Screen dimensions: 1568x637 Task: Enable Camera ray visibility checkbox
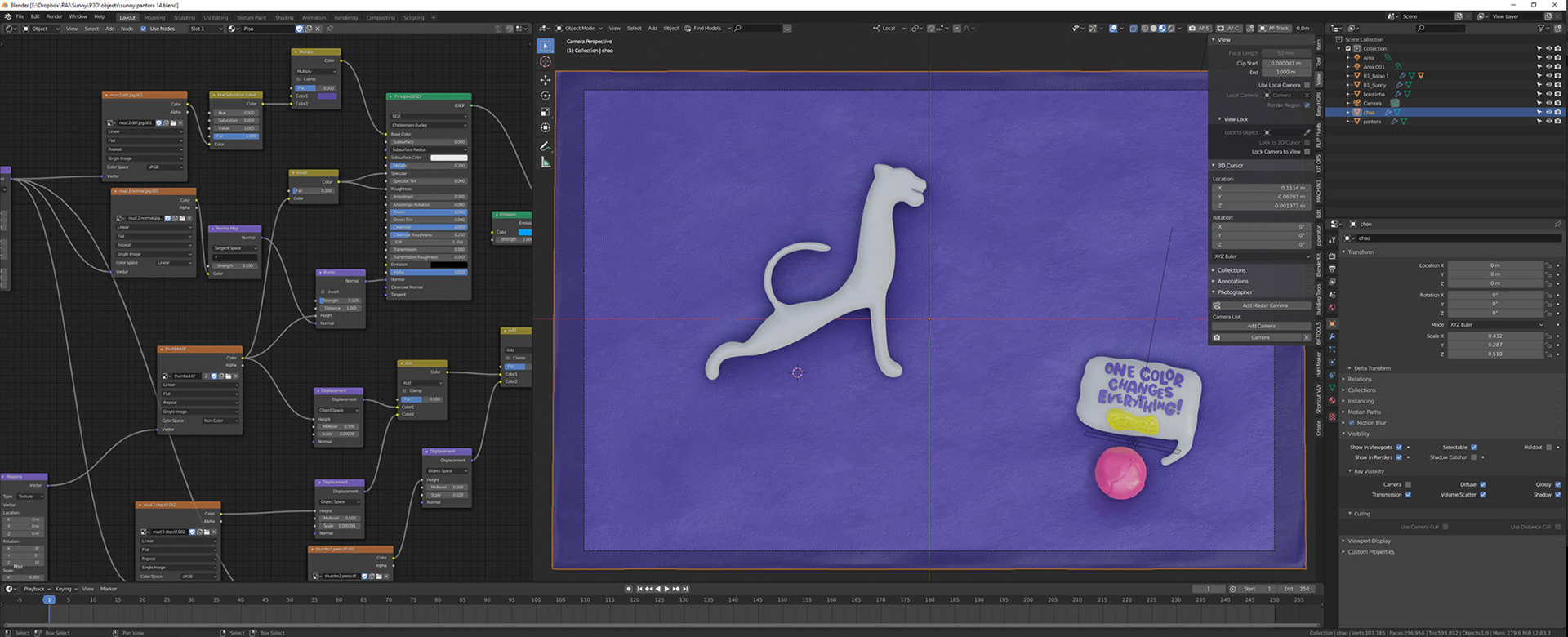pos(1408,484)
